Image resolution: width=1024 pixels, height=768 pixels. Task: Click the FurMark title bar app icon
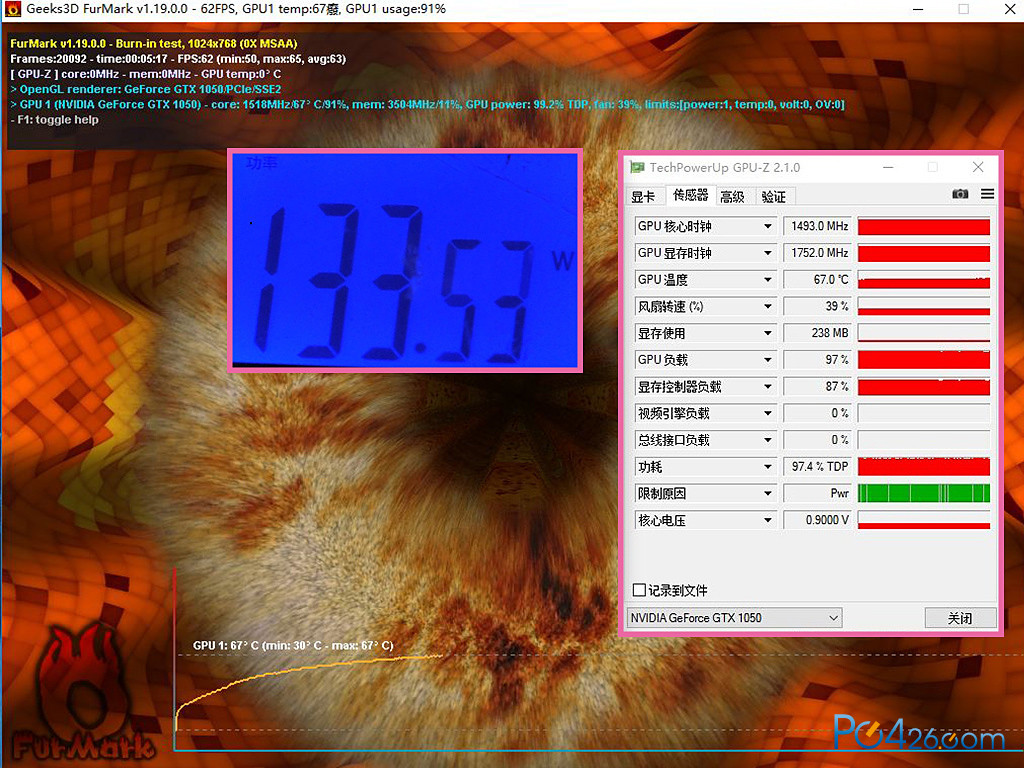(x=12, y=9)
